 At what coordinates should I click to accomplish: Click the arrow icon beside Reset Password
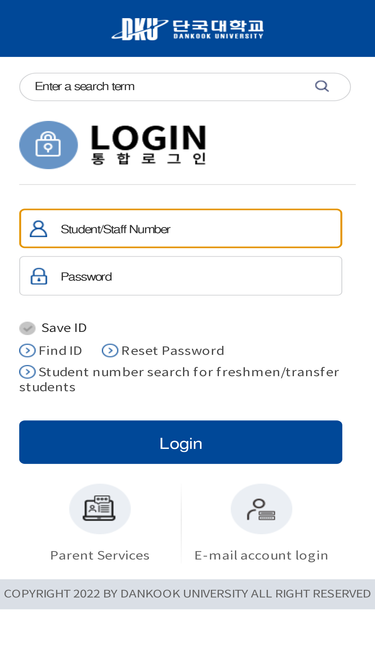pos(110,351)
